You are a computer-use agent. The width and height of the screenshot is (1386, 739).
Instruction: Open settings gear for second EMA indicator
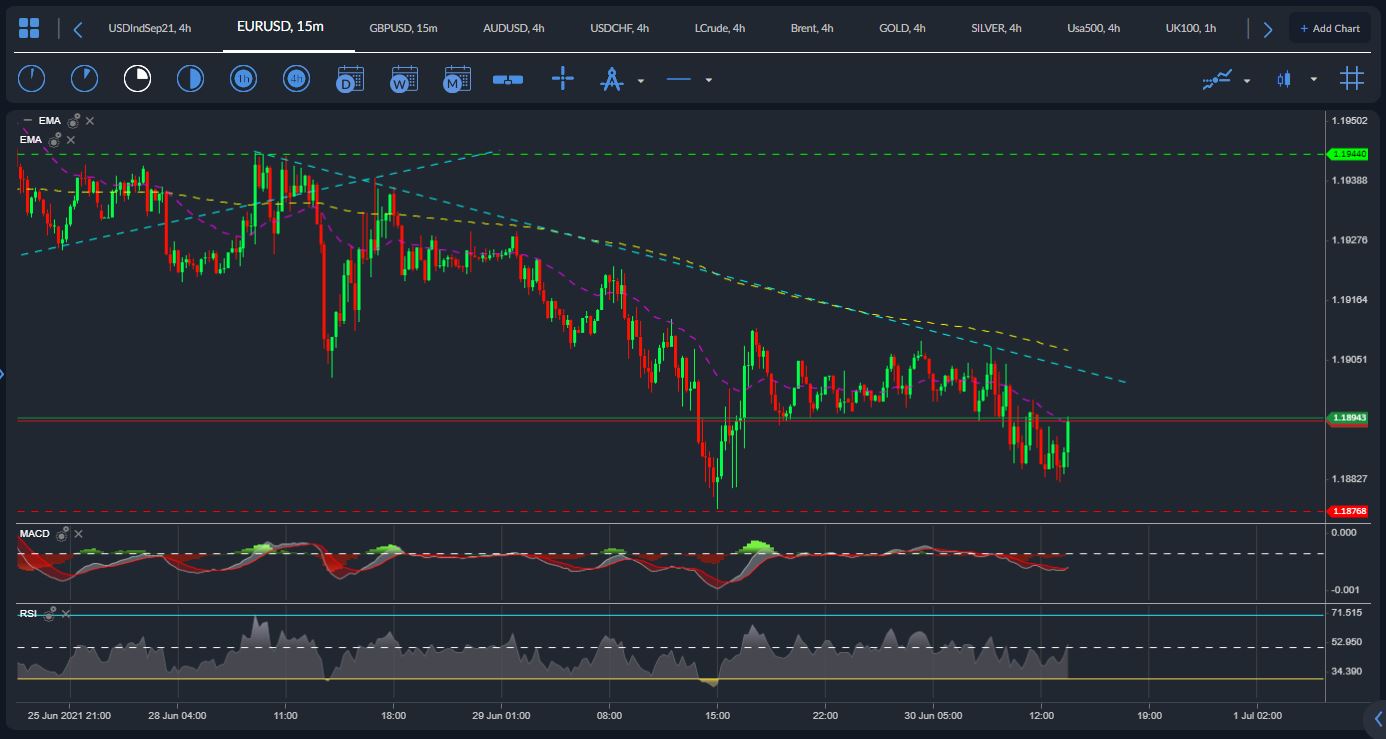click(55, 141)
